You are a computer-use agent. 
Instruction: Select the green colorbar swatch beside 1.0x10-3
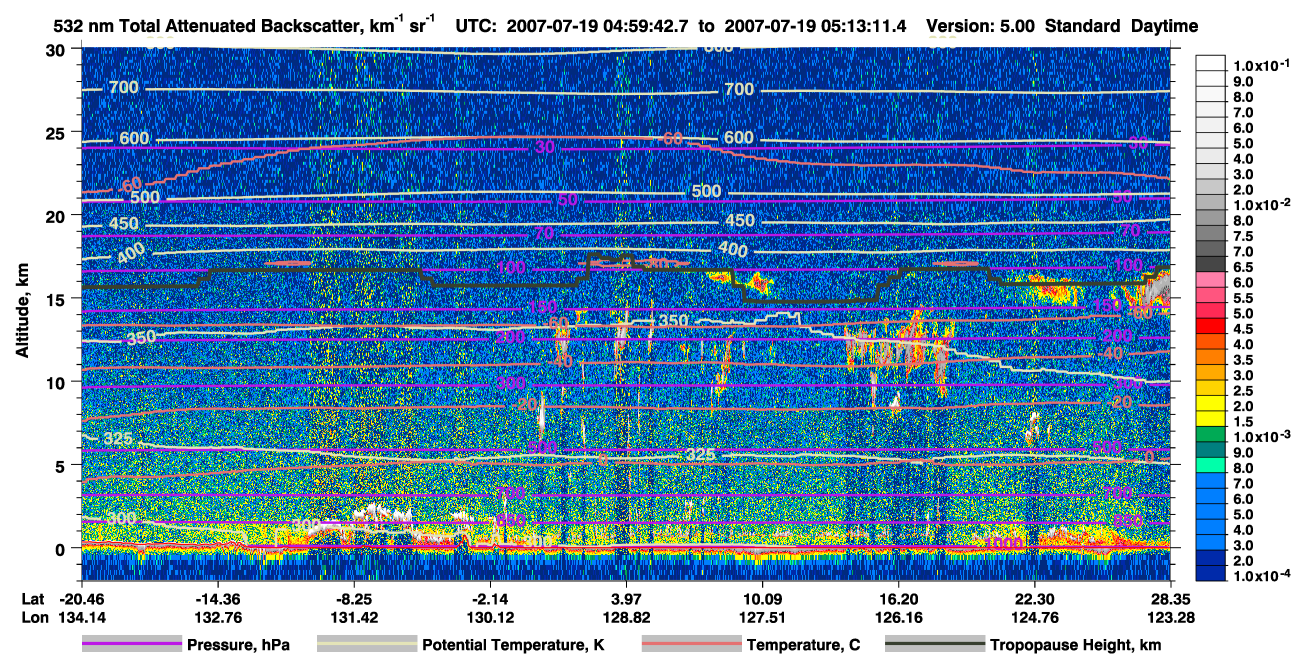coord(1211,436)
